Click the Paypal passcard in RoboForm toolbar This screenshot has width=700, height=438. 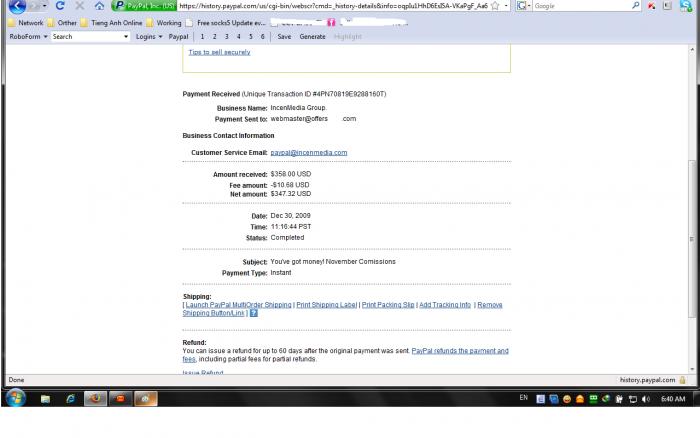(x=178, y=37)
